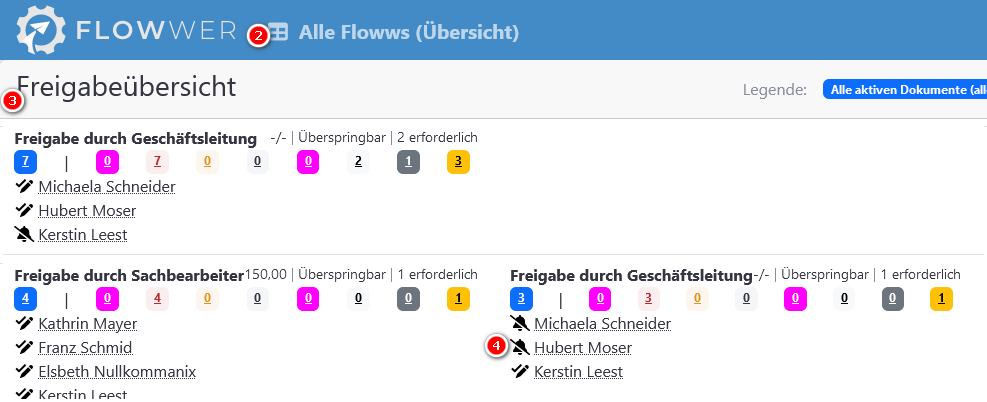Click the pen icon beside Kerstin Leest in right group
Screen dimensions: 987x402
(520, 371)
